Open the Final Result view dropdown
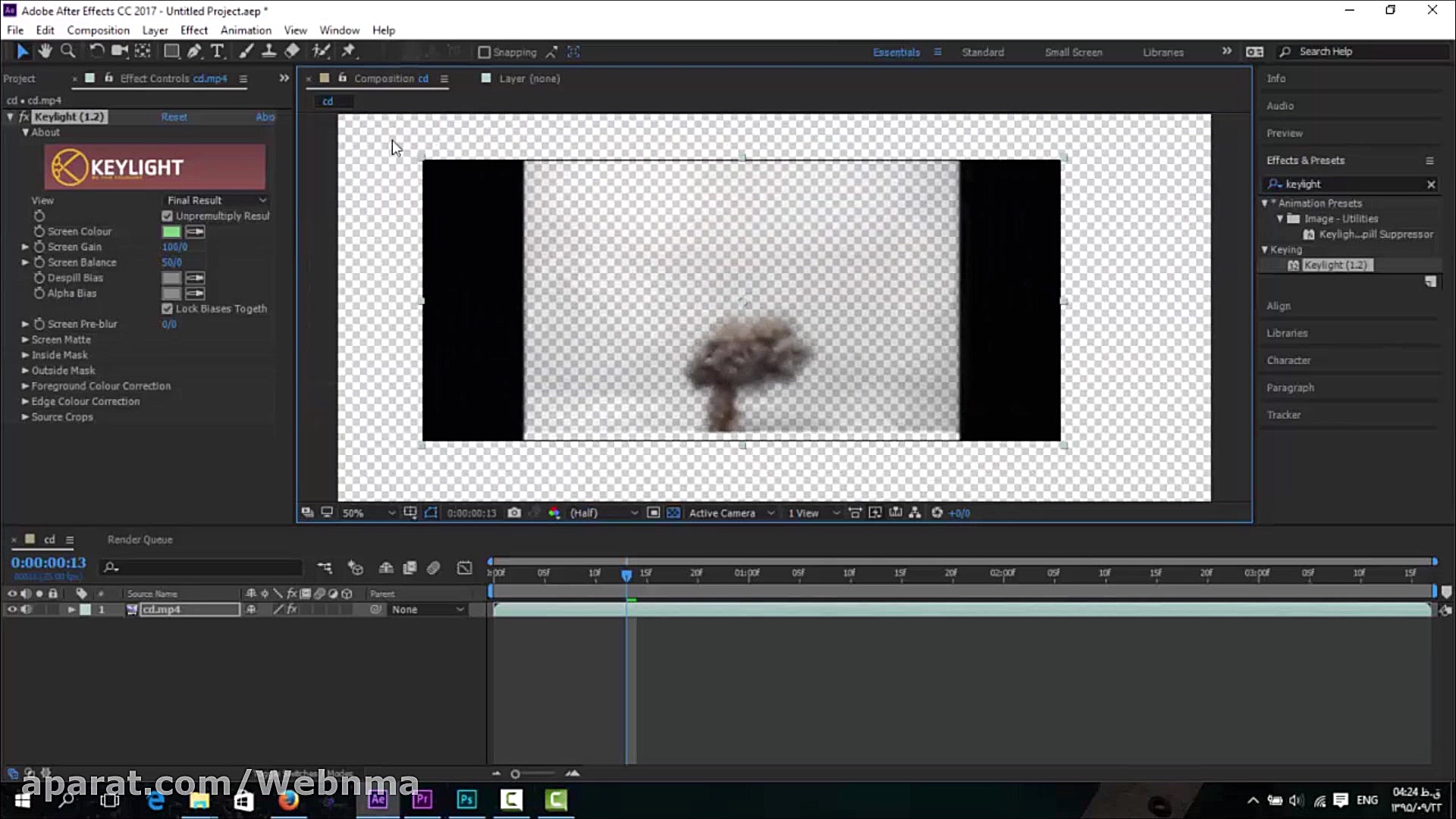This screenshot has width=1456, height=819. point(216,200)
